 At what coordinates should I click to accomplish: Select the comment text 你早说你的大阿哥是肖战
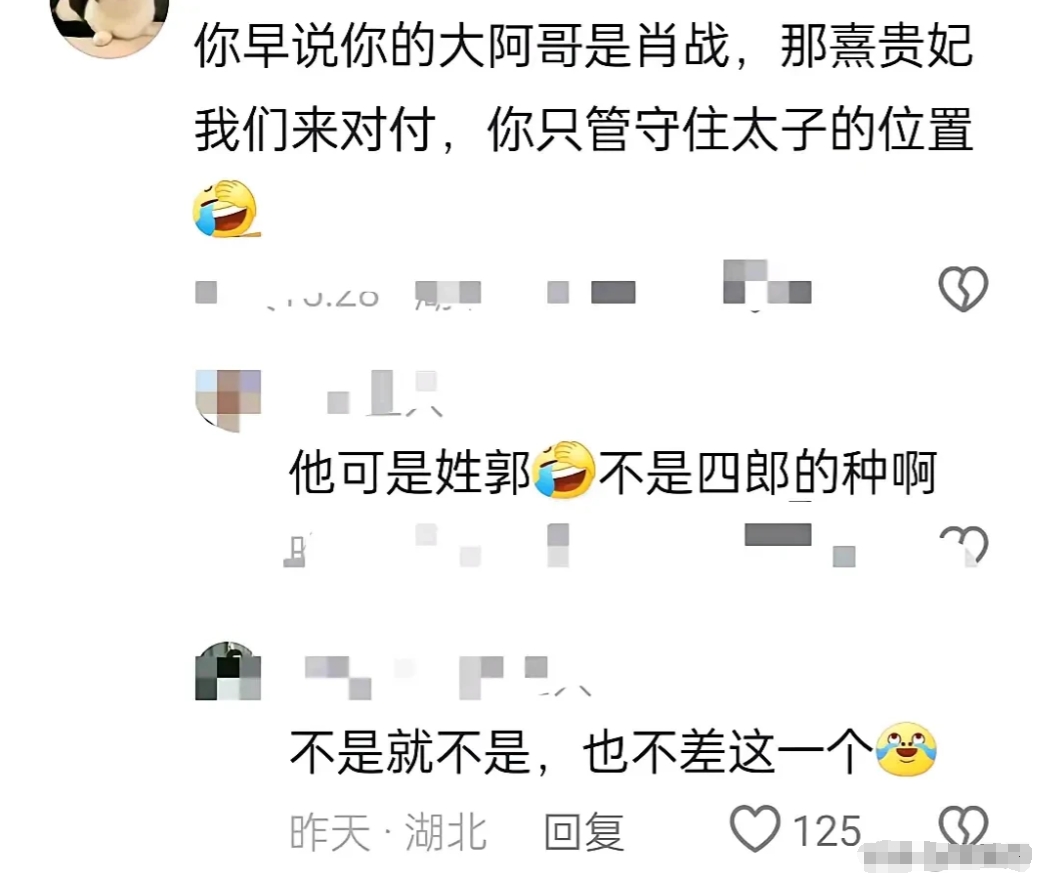coord(461,45)
